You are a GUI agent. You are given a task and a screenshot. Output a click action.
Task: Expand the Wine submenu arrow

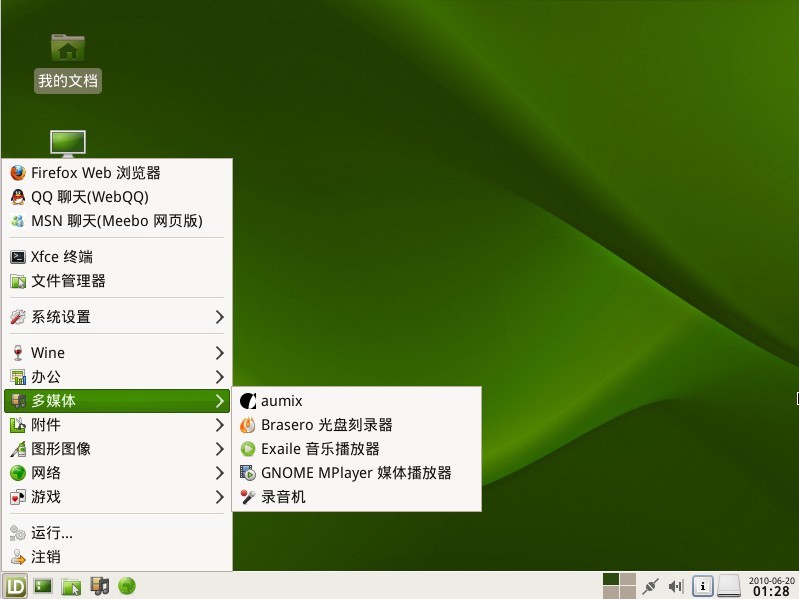click(220, 352)
